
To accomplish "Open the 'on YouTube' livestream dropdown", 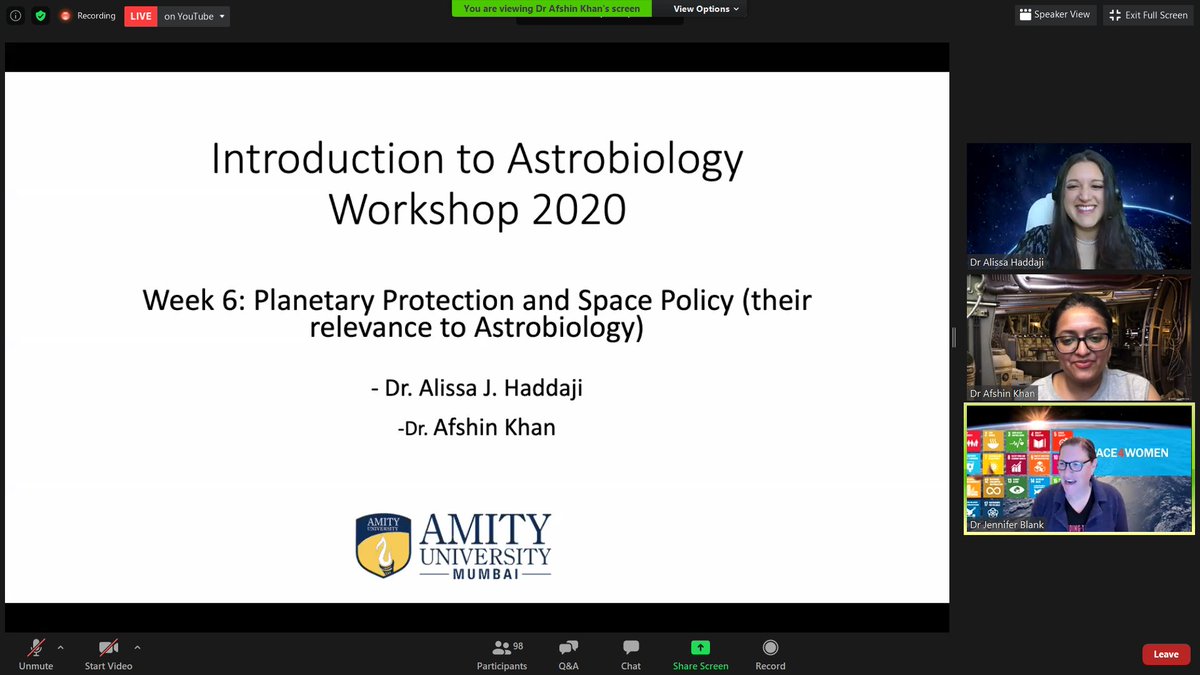I will (194, 16).
